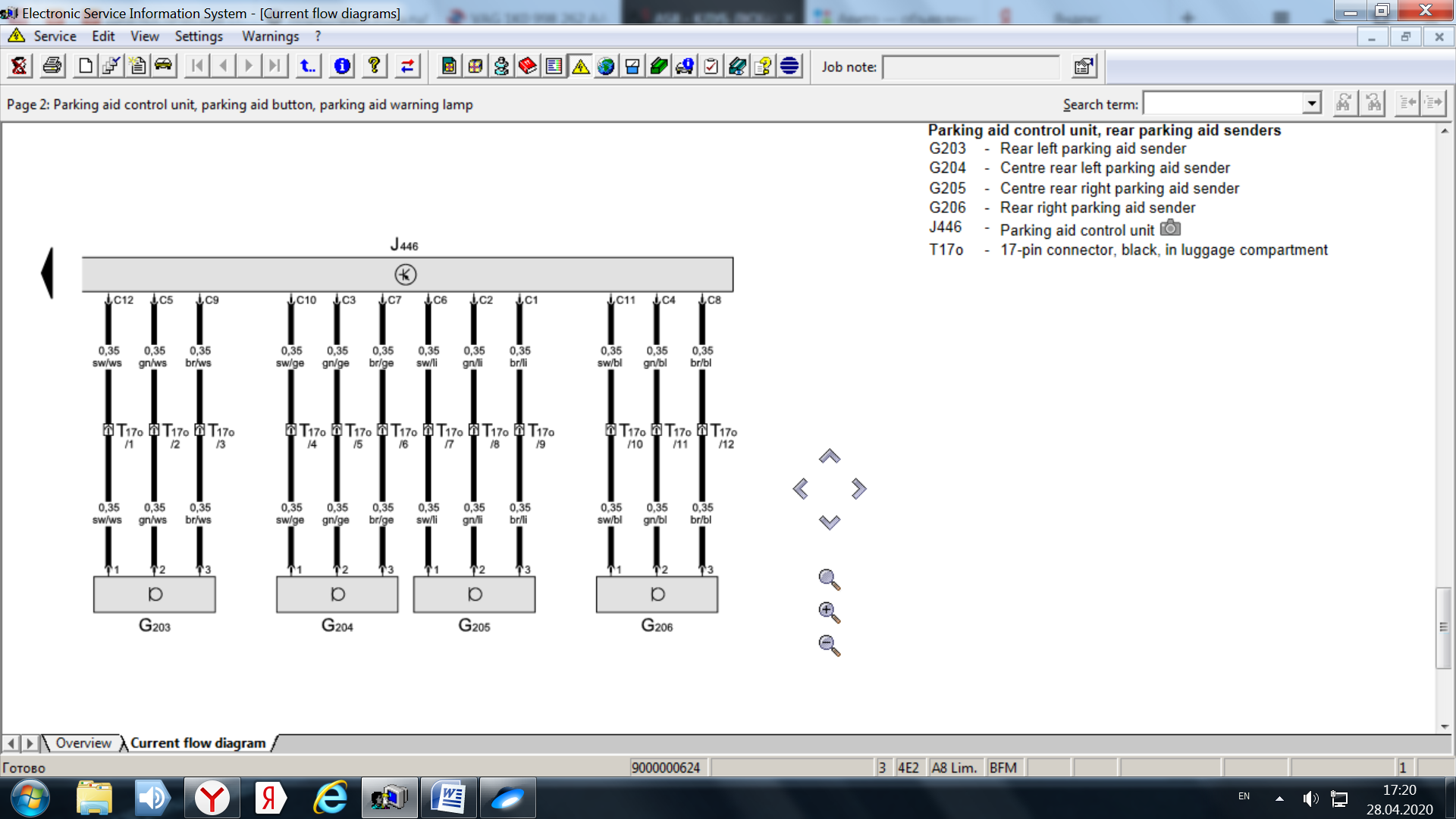The height and width of the screenshot is (819, 1456).
Task: Click into the Job note field
Action: coord(971,67)
